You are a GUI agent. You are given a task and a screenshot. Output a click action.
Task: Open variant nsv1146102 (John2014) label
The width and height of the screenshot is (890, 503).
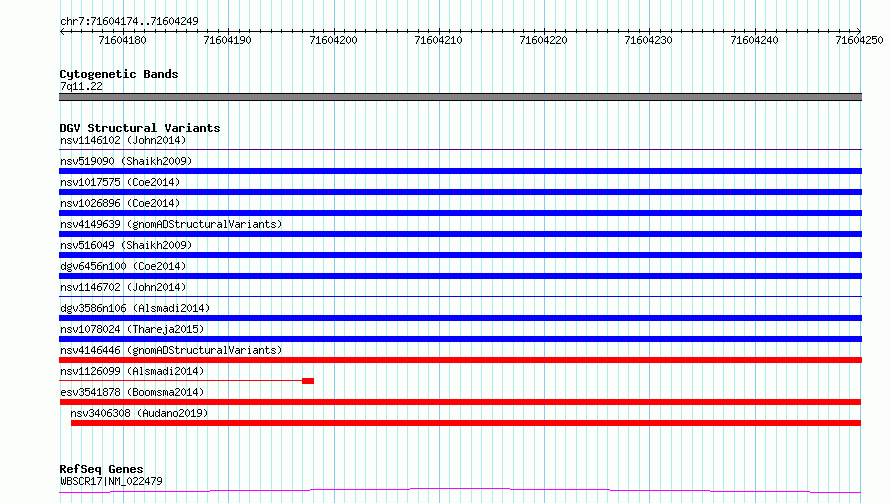(123, 140)
